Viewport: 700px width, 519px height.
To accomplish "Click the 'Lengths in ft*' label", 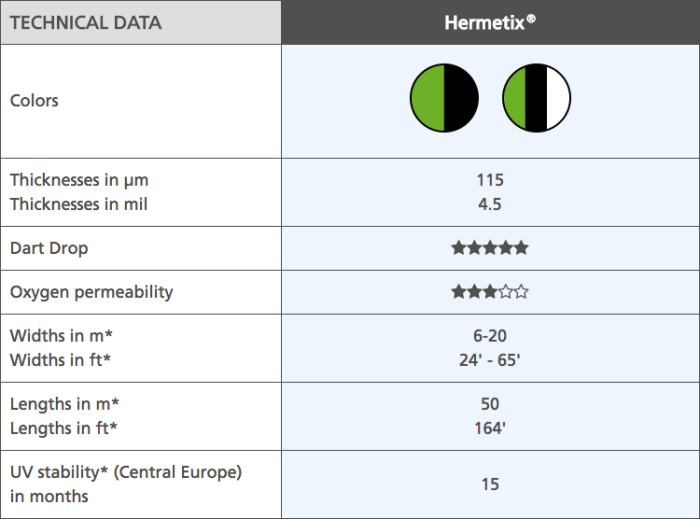I will pos(64,428).
